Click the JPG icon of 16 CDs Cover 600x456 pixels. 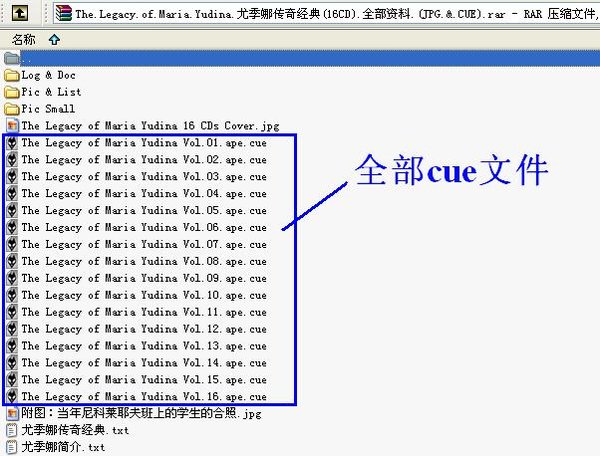(x=12, y=126)
